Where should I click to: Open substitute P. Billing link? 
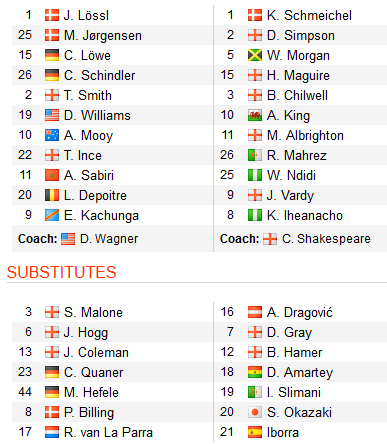tap(89, 413)
